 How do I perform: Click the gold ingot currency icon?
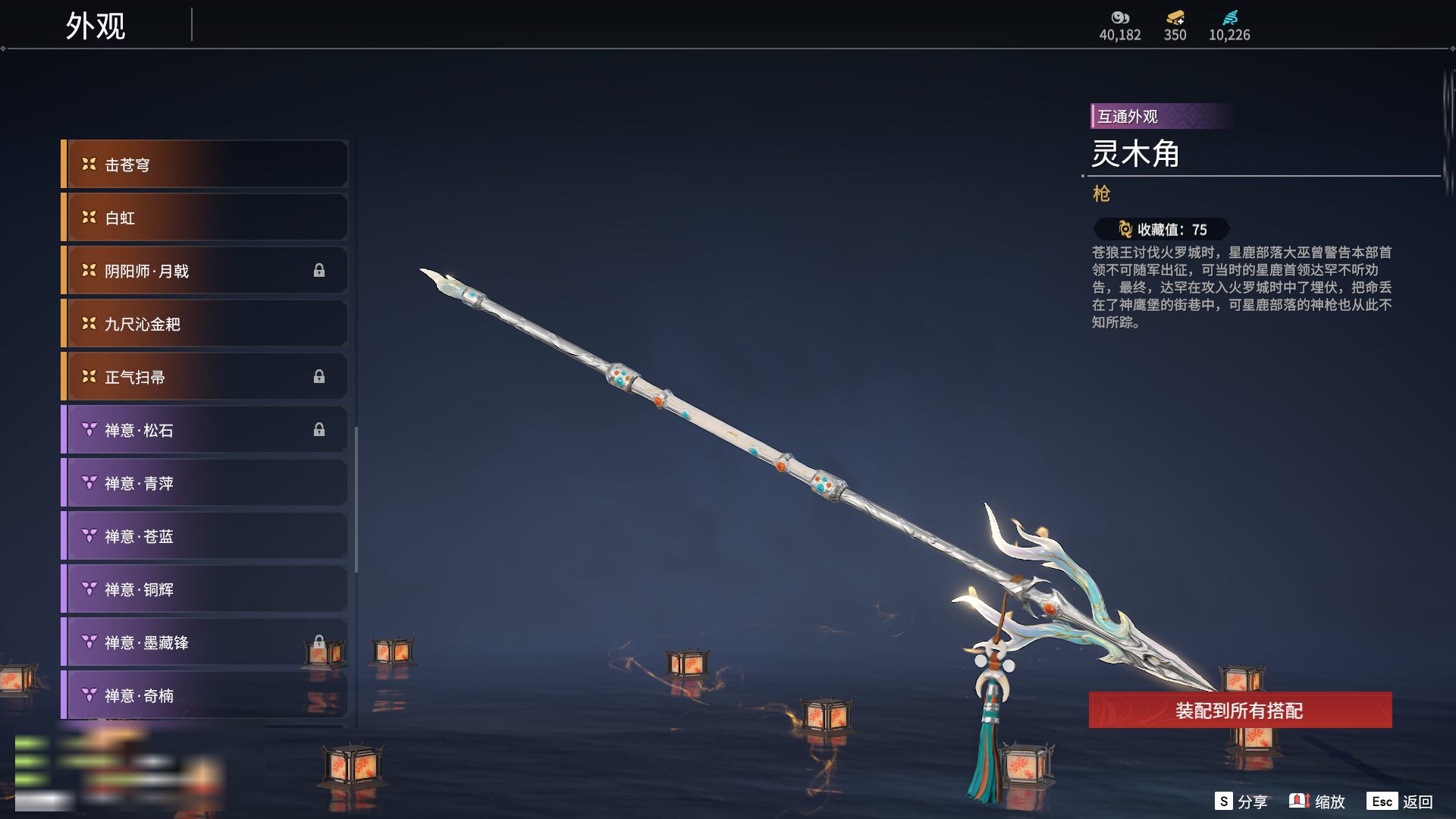(1175, 17)
